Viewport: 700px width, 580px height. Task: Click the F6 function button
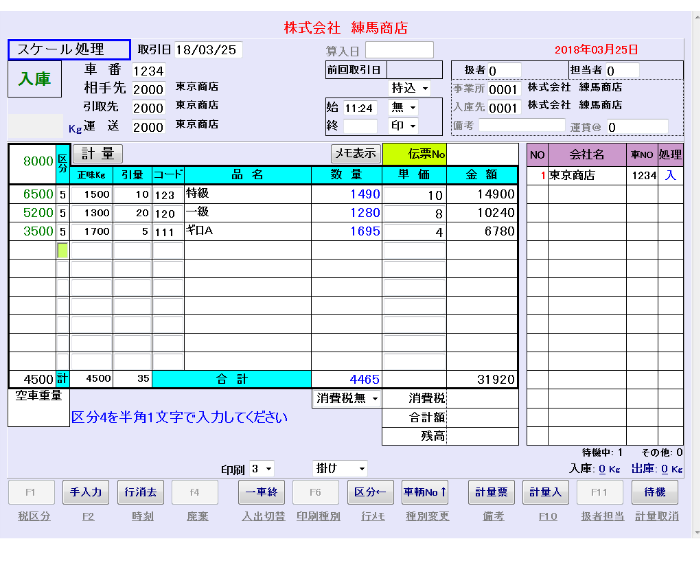coord(315,492)
